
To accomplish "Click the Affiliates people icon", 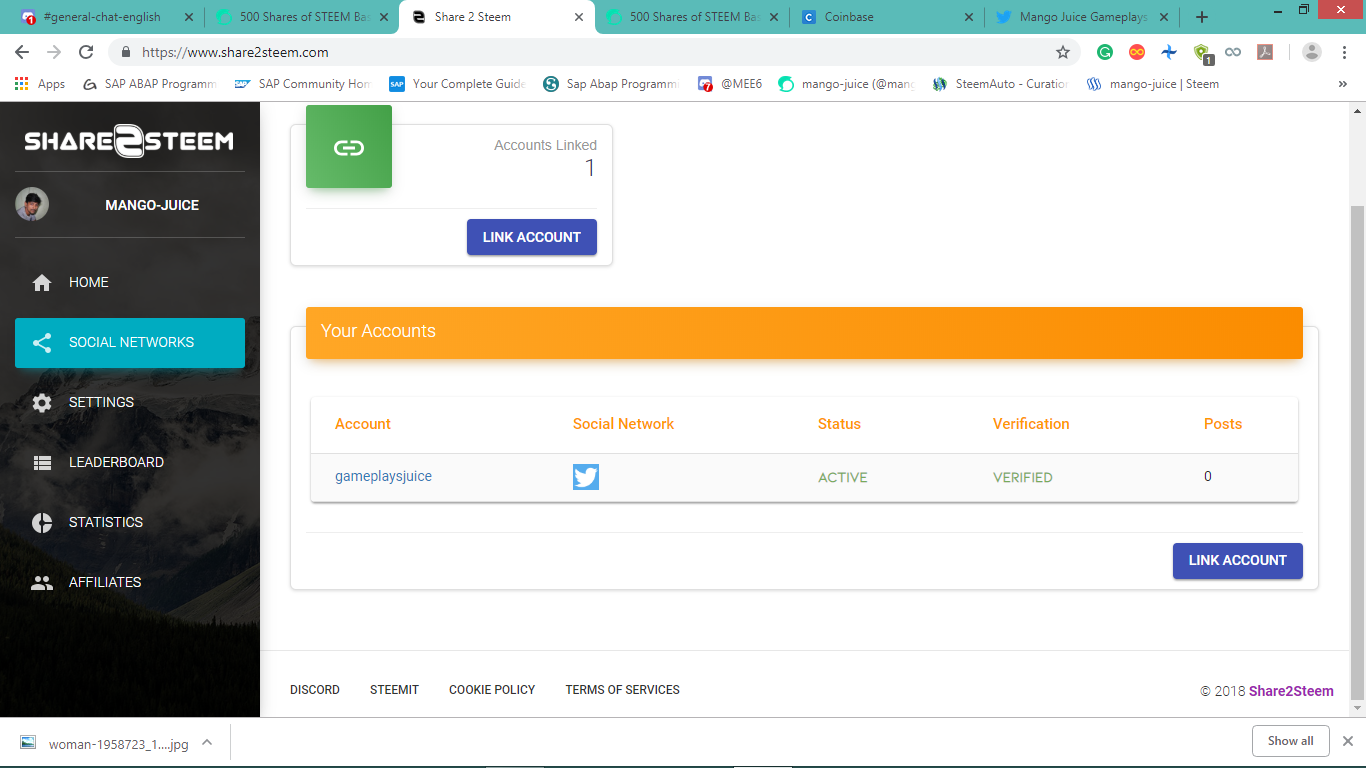I will click(x=42, y=583).
